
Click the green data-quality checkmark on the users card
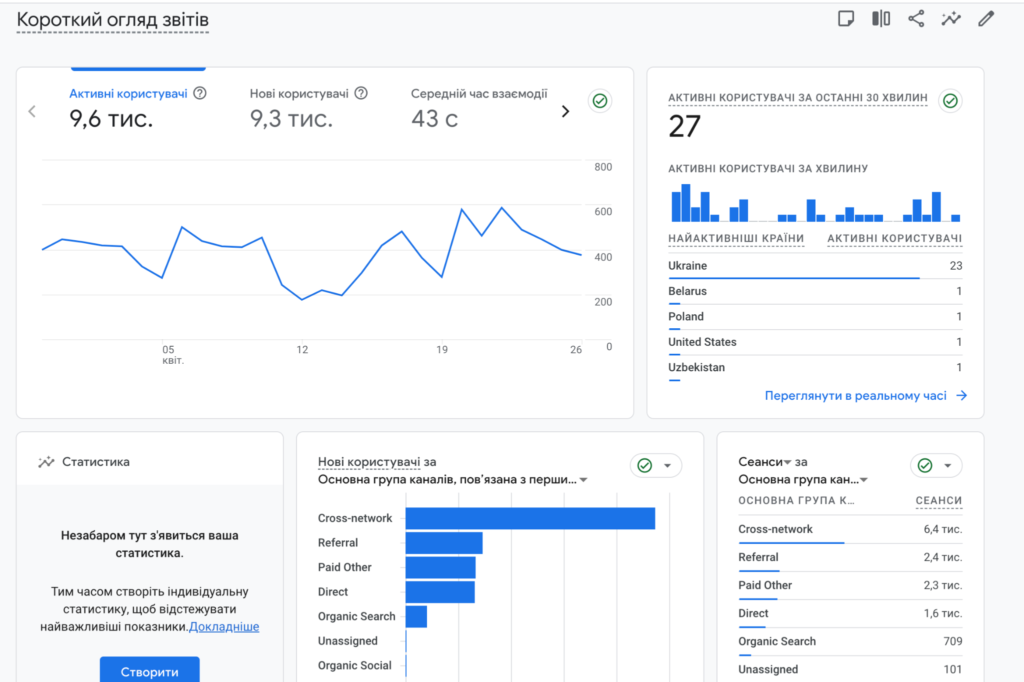(599, 100)
